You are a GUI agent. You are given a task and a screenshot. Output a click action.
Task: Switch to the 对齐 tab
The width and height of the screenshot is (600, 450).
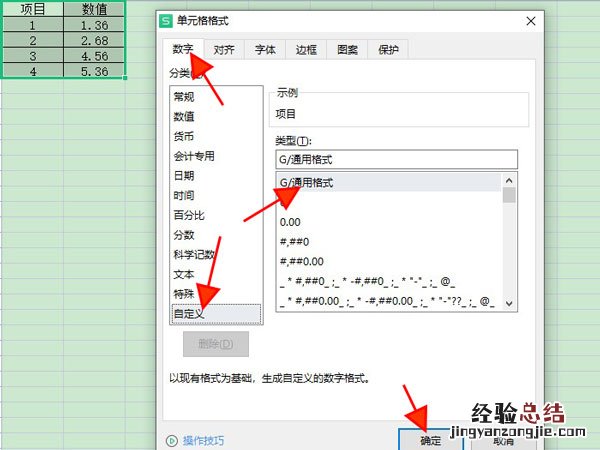coord(223,48)
